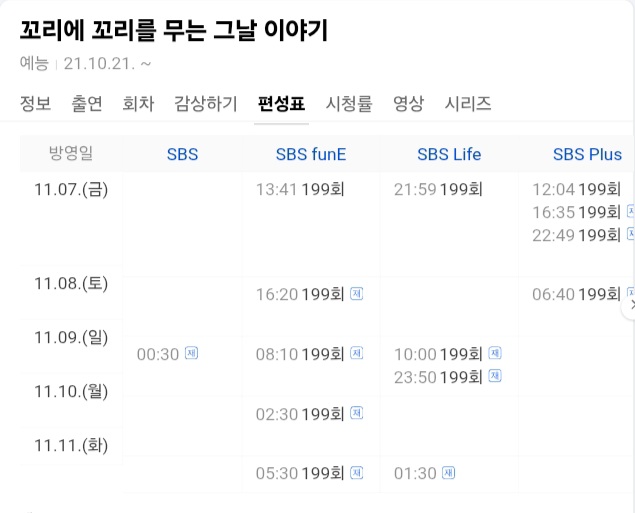The image size is (635, 513).
Task: Open the SBS Plus channel link
Action: [x=587, y=154]
